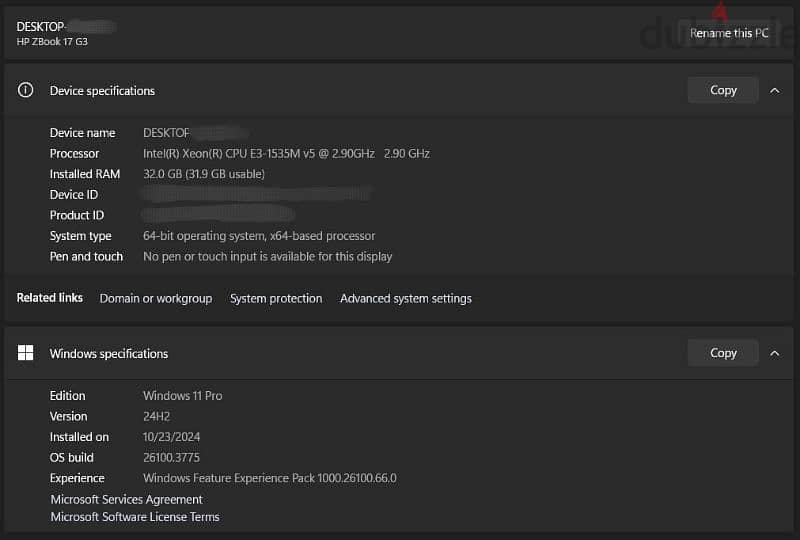Click the Rename this PC button
This screenshot has height=540, width=800.
pos(729,33)
